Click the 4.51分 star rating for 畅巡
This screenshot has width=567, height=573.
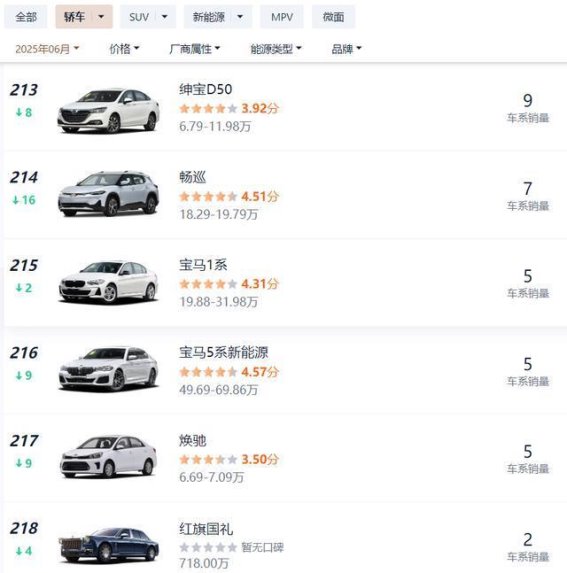(229, 197)
